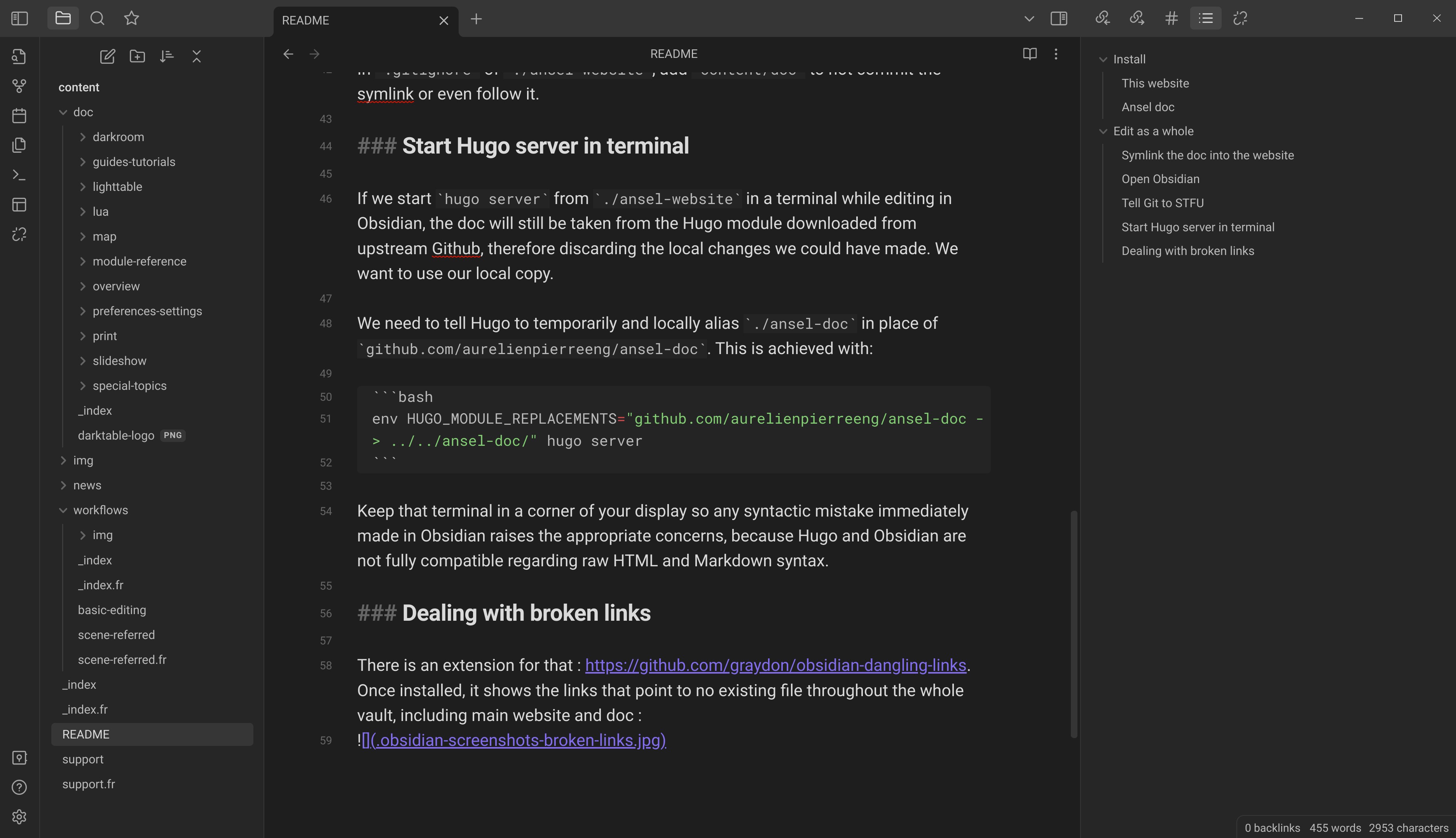Open the Search pane icon
This screenshot has height=838, width=1456.
(97, 18)
